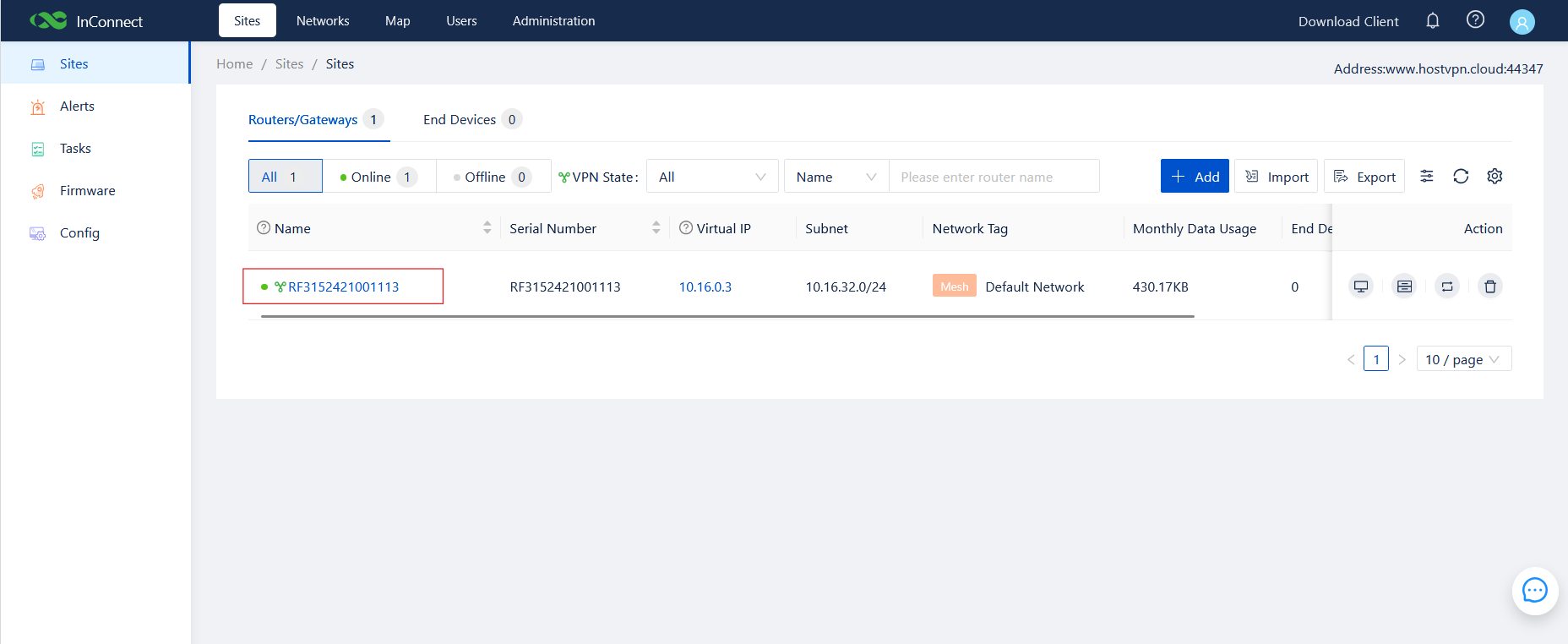Switch to Networks in top navigation
Viewport: 1568px width, 644px height.
[x=323, y=21]
